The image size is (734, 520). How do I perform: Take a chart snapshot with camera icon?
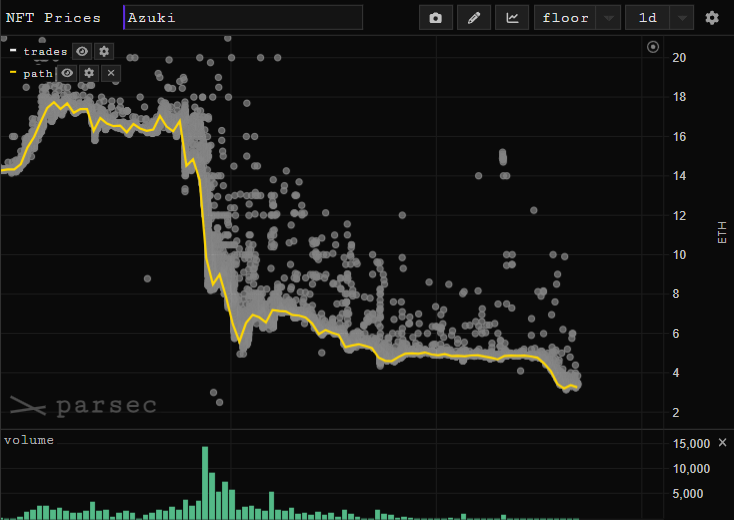(435, 18)
